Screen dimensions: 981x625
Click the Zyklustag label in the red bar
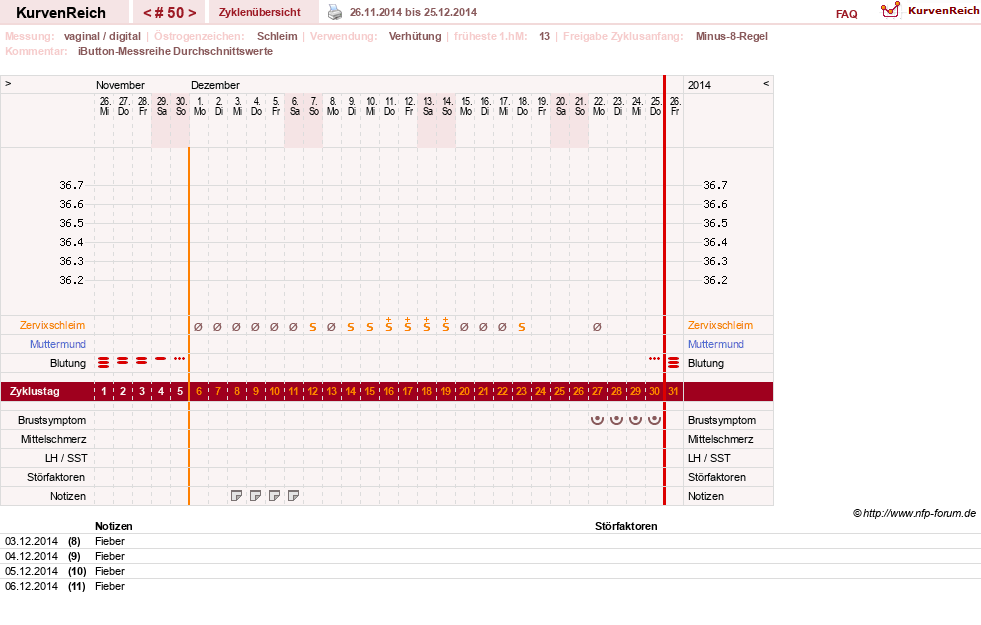click(34, 391)
